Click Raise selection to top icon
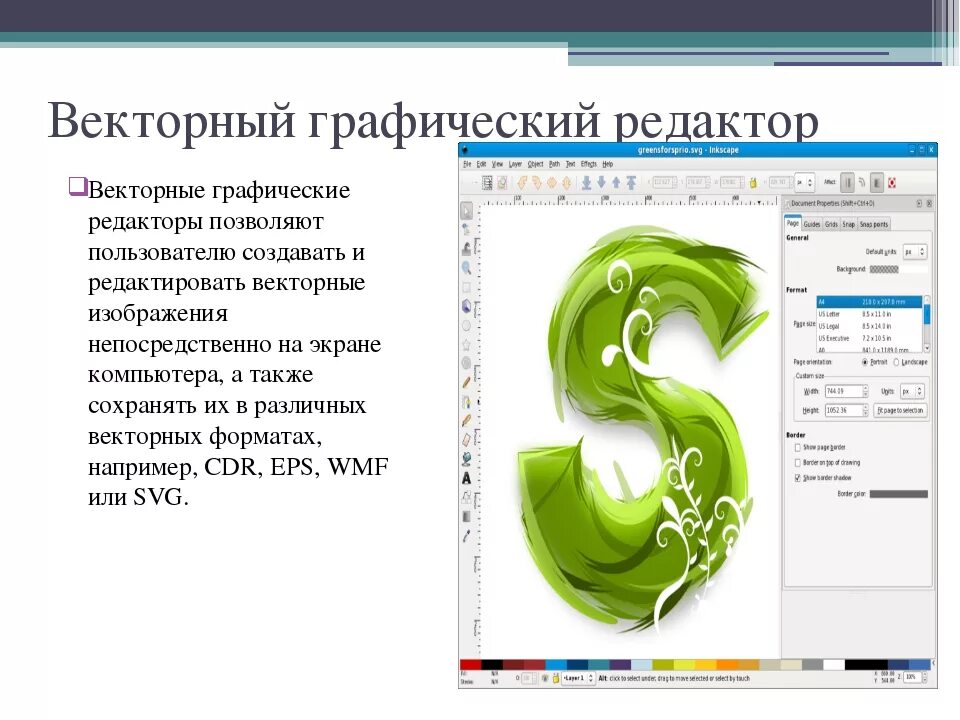This screenshot has width=960, height=720. 631,182
